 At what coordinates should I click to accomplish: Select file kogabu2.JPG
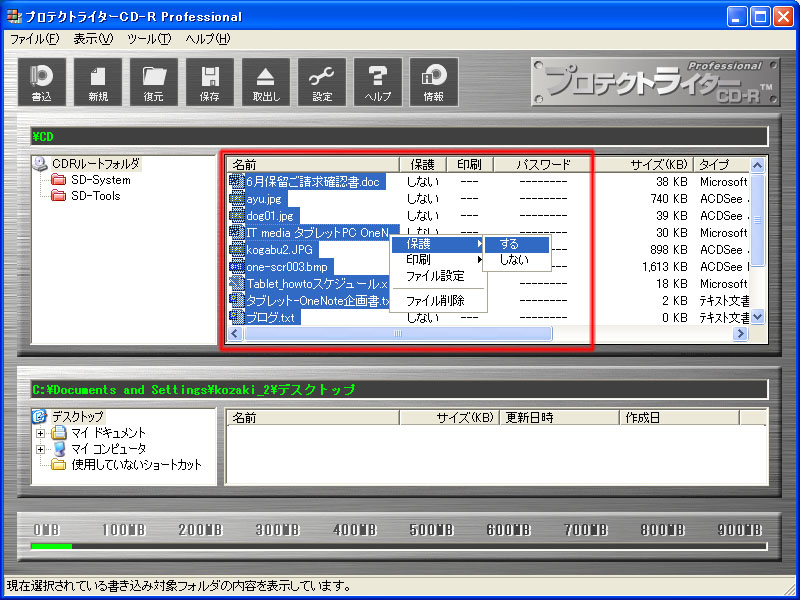(x=280, y=250)
